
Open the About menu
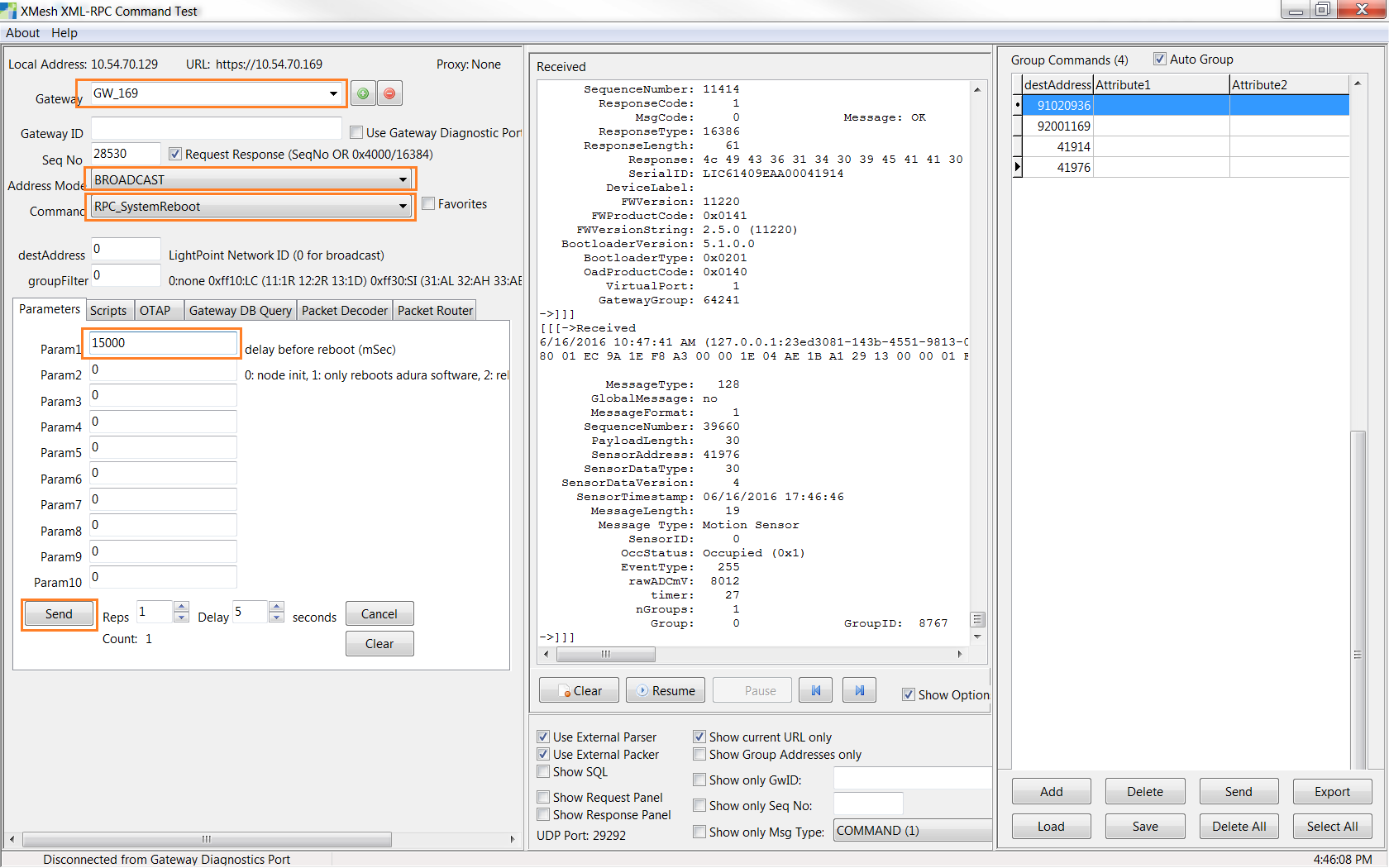coord(22,33)
